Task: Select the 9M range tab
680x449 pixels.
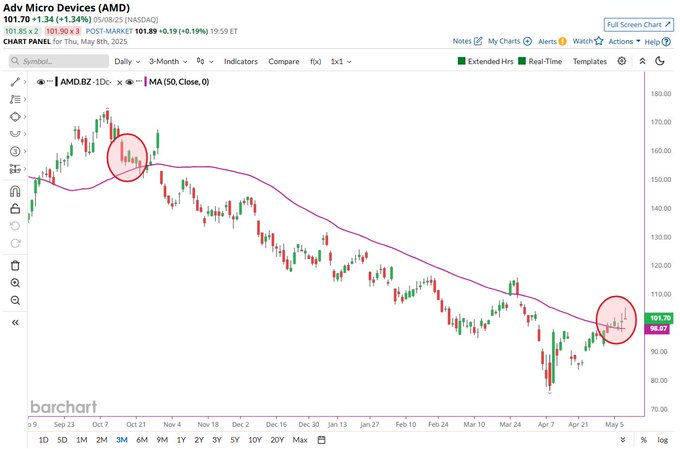Action: pos(162,440)
